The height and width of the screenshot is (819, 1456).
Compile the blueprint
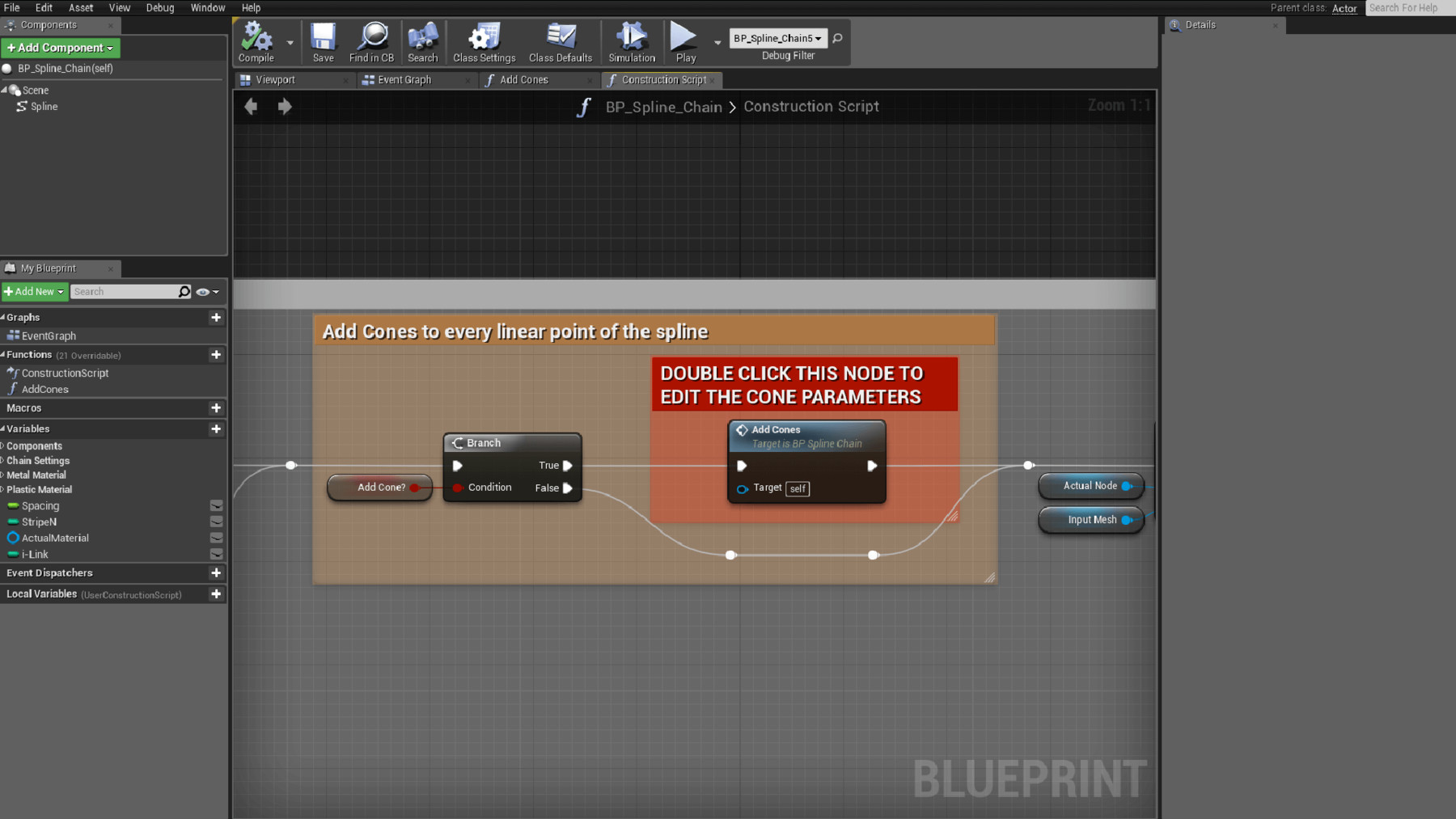(x=256, y=40)
